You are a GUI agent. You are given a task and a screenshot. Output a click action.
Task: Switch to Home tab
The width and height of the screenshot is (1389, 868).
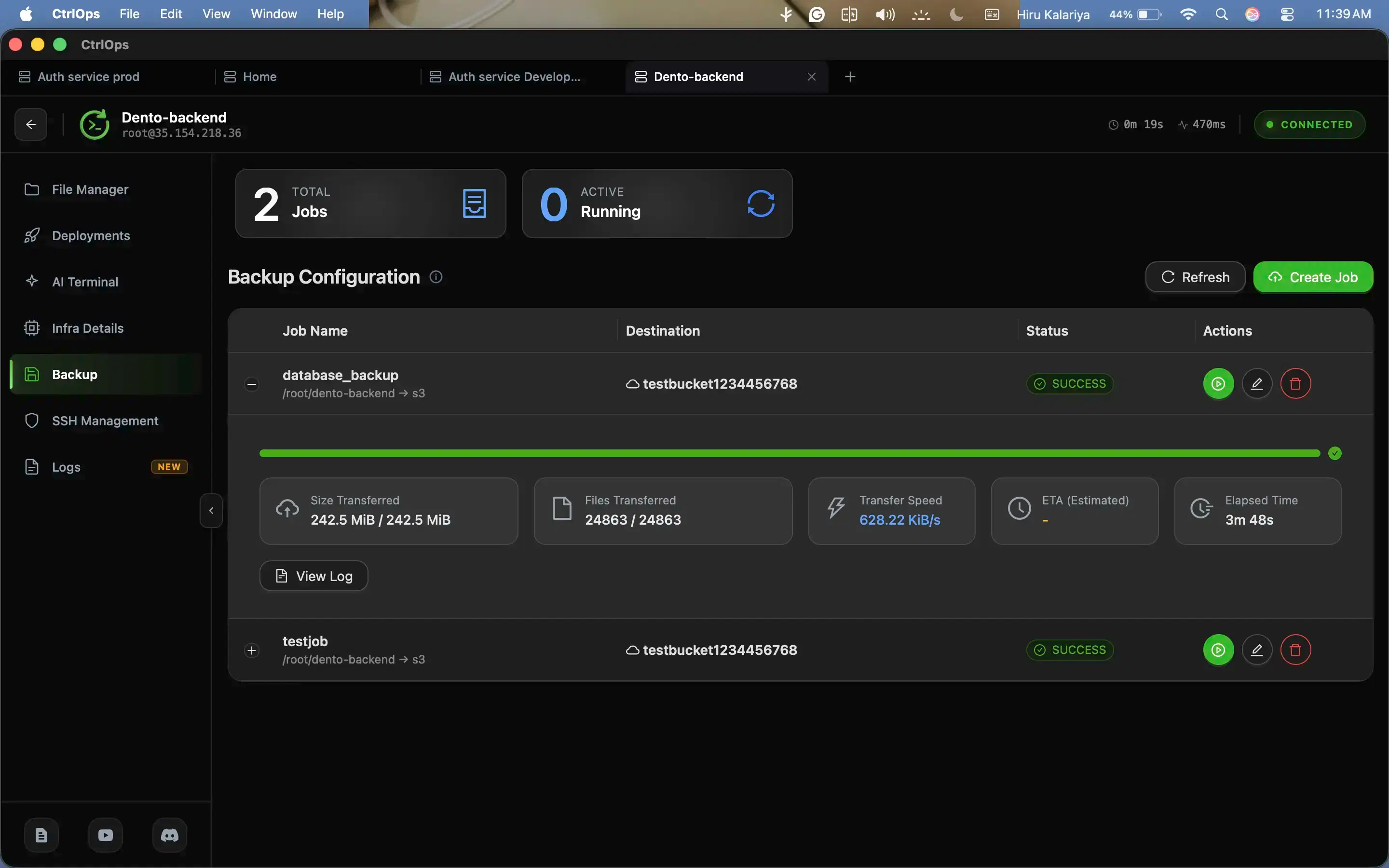pyautogui.click(x=316, y=77)
